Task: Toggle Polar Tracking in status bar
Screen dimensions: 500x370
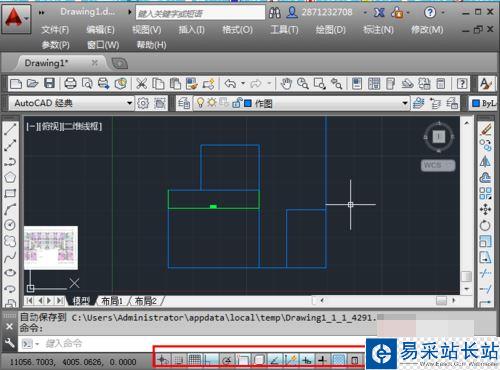Action: coord(227,360)
